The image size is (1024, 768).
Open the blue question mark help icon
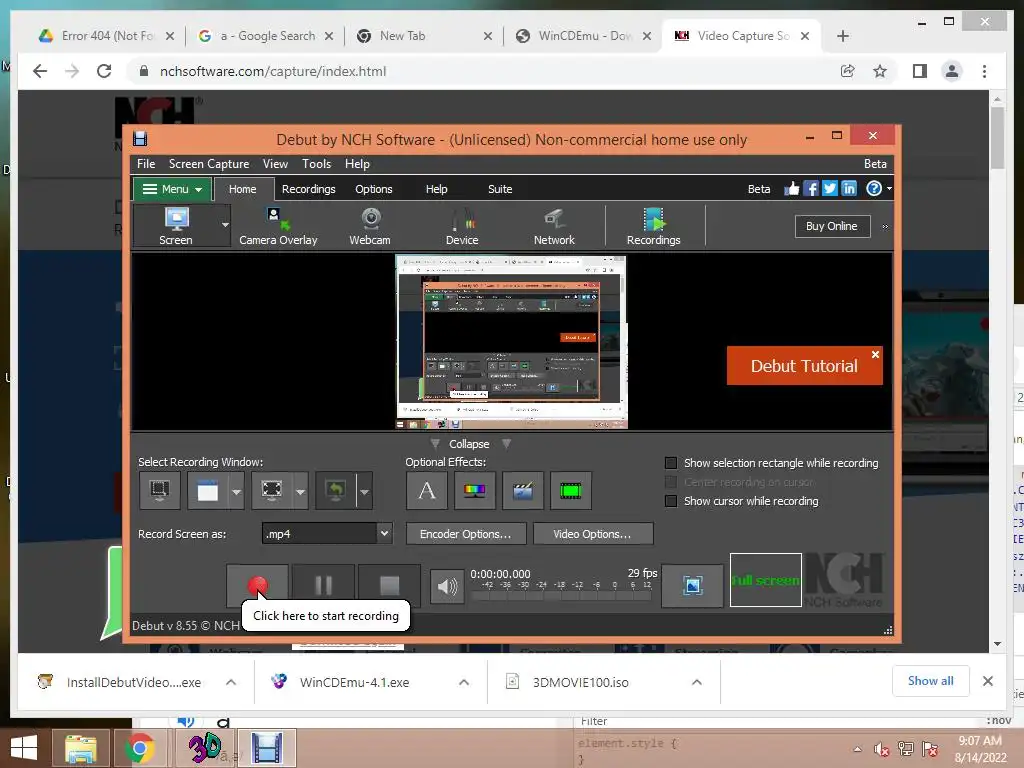[873, 189]
